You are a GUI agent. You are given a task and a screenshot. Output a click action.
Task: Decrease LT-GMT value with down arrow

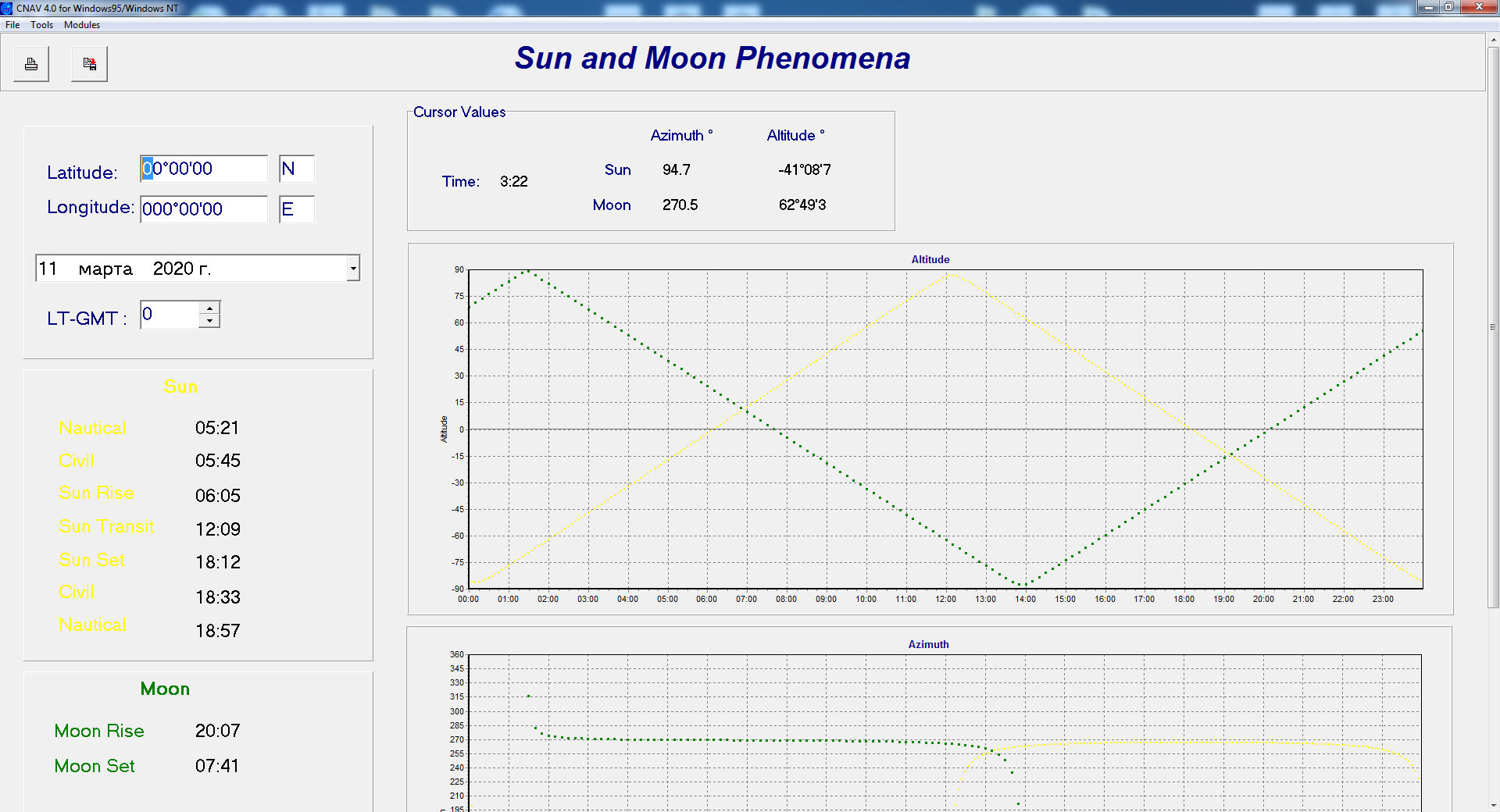[209, 321]
